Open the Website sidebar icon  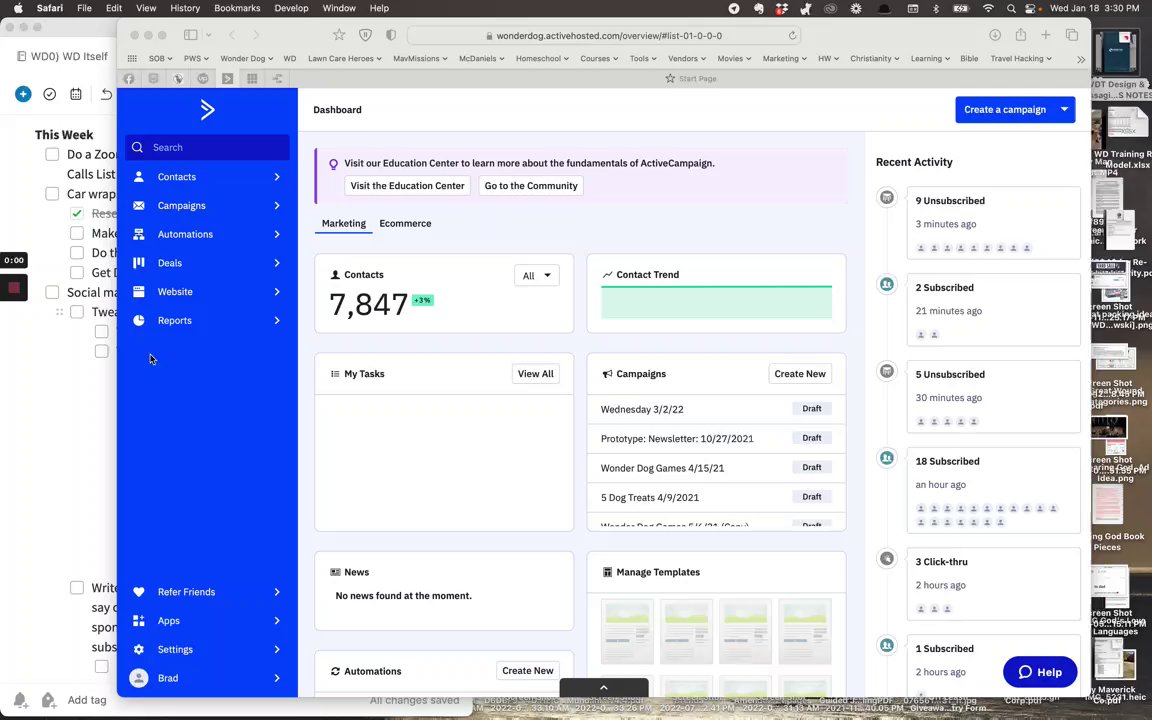tap(138, 292)
